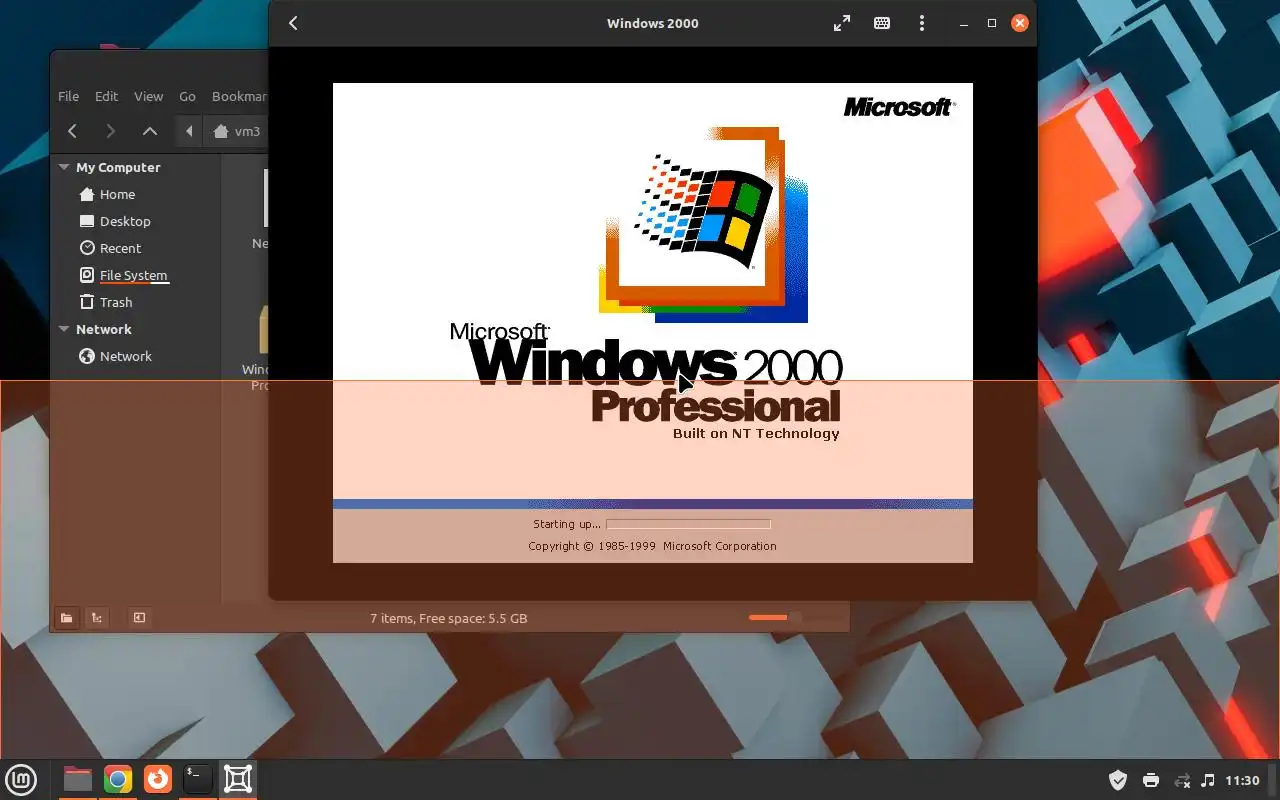Open Edit menu in file manager
The width and height of the screenshot is (1280, 800).
click(x=106, y=96)
